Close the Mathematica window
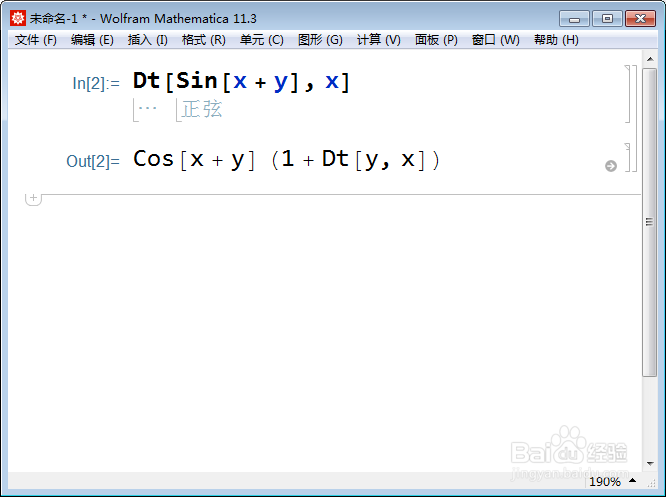Image resolution: width=666 pixels, height=497 pixels. [x=641, y=19]
